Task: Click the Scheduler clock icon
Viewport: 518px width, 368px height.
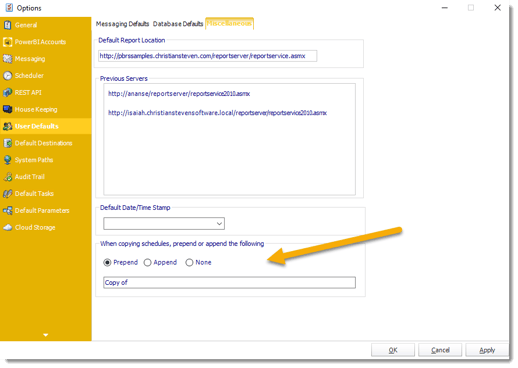Action: [x=7, y=76]
